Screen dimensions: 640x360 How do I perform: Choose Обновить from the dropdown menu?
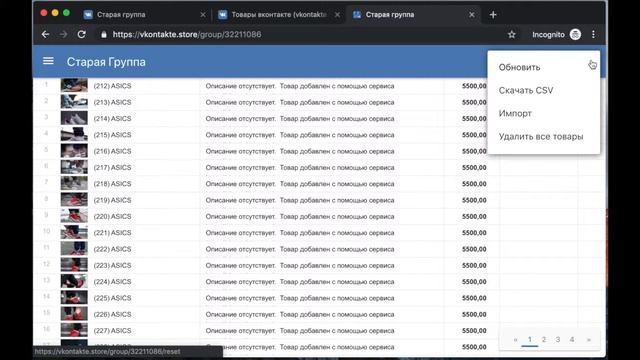click(520, 67)
